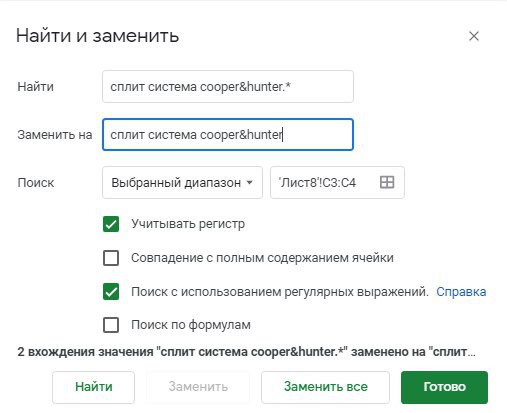Click the Заменить все button

click(x=325, y=387)
